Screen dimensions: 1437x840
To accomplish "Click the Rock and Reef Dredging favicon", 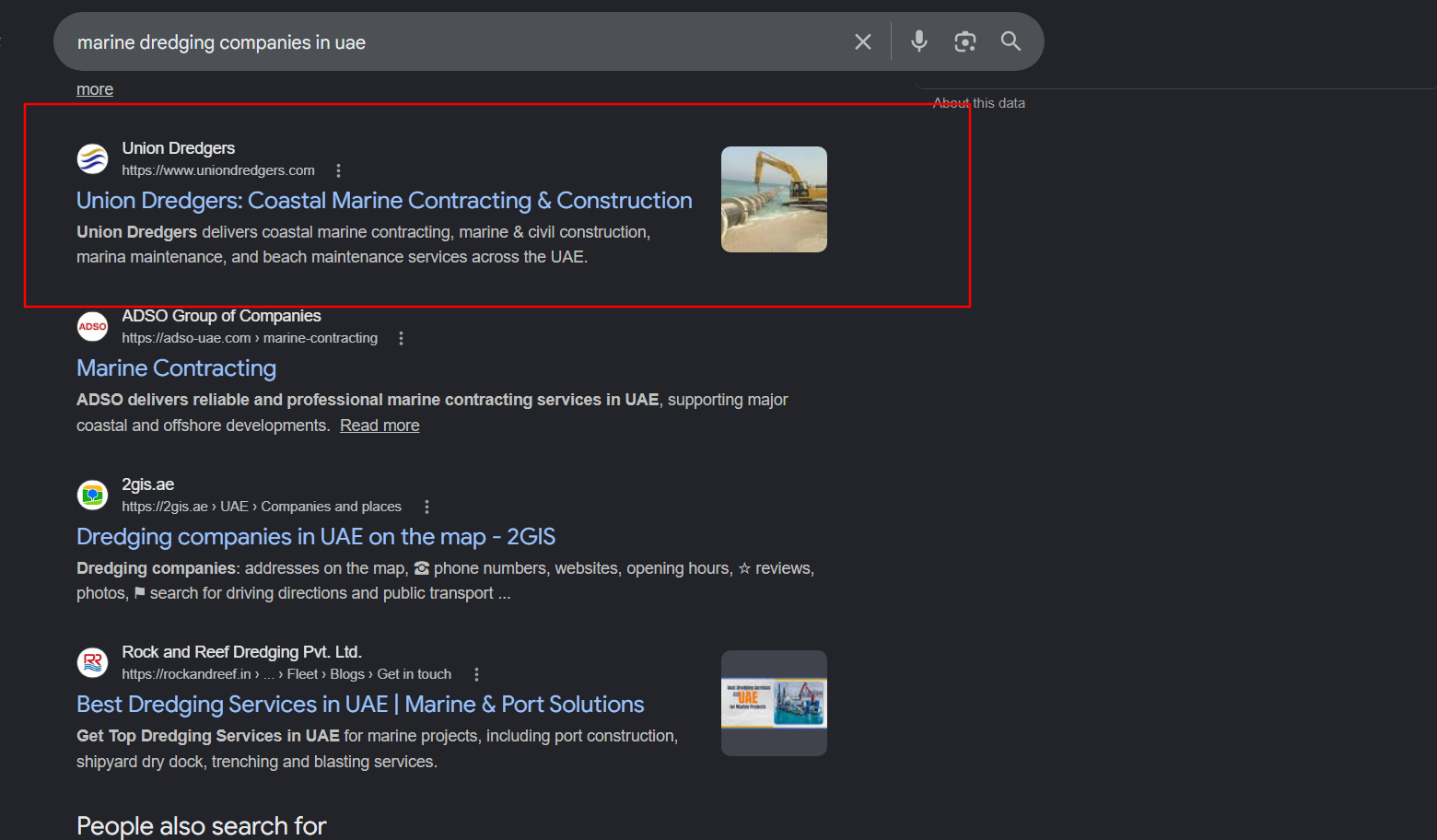I will point(92,662).
